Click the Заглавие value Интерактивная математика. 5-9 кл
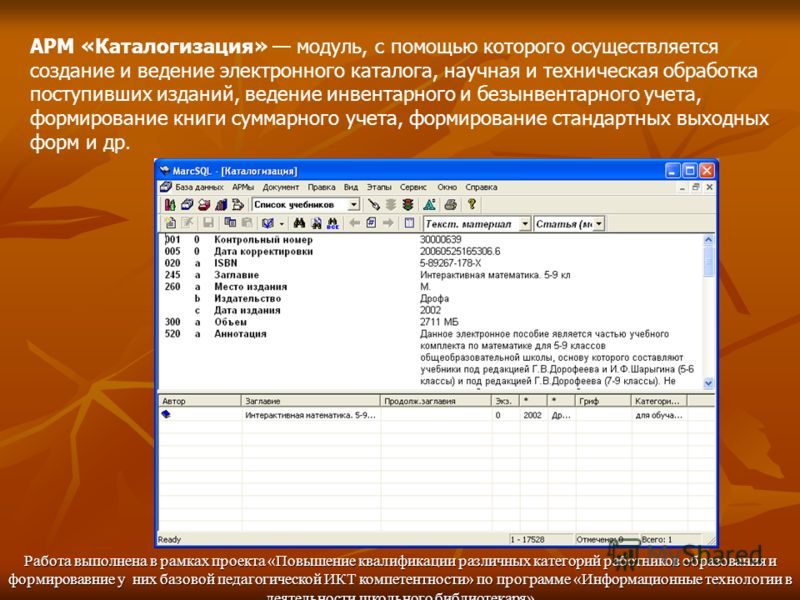This screenshot has width=800, height=600. (495, 275)
